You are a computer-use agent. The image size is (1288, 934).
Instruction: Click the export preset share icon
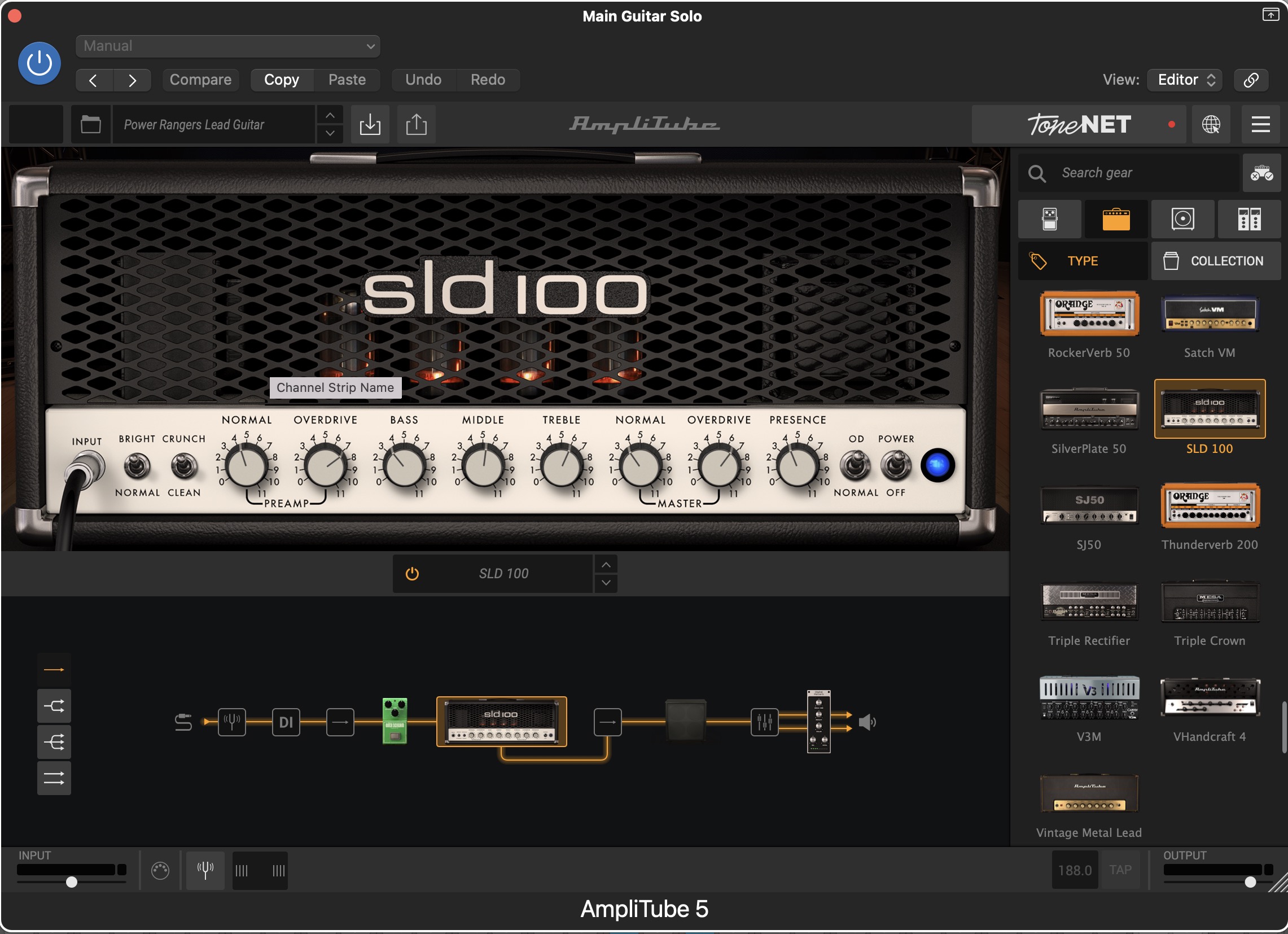[x=417, y=124]
